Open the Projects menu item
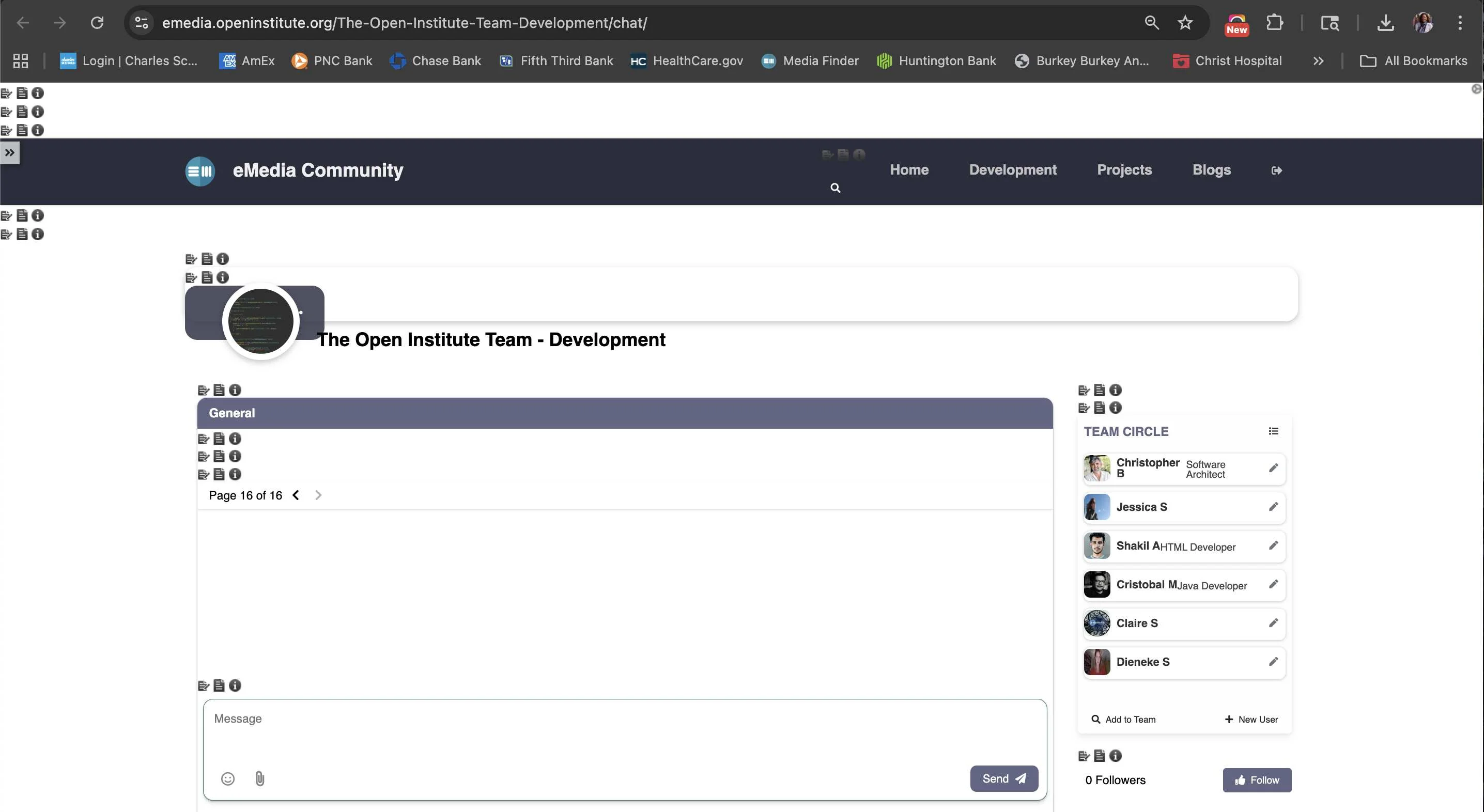 coord(1124,170)
